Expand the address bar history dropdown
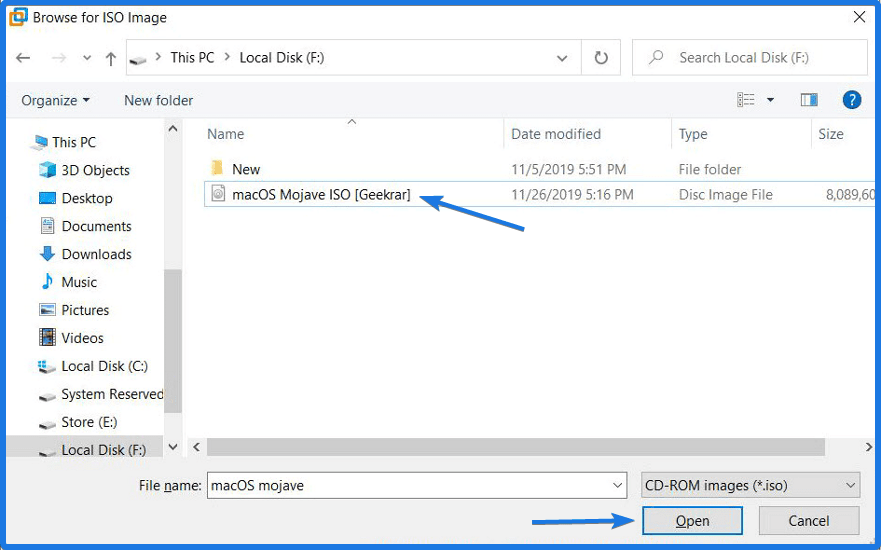Screen dimensions: 881x550 click(x=561, y=58)
